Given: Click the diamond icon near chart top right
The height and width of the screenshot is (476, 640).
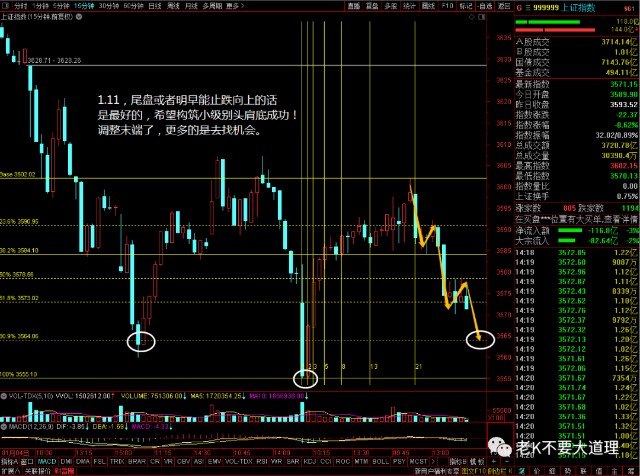Looking at the screenshot, I should tap(471, 17).
